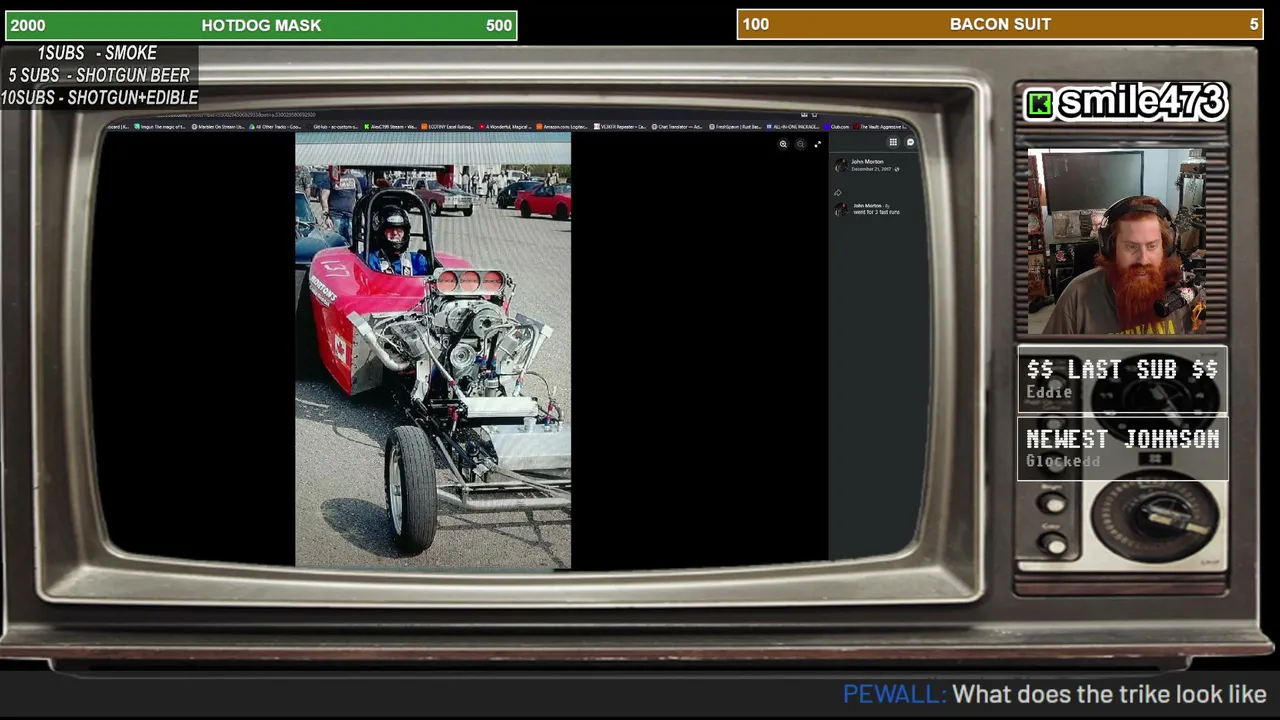Viewport: 1280px width, 720px height.
Task: Open the VE3KTR Repeater bookmark
Action: pos(620,127)
